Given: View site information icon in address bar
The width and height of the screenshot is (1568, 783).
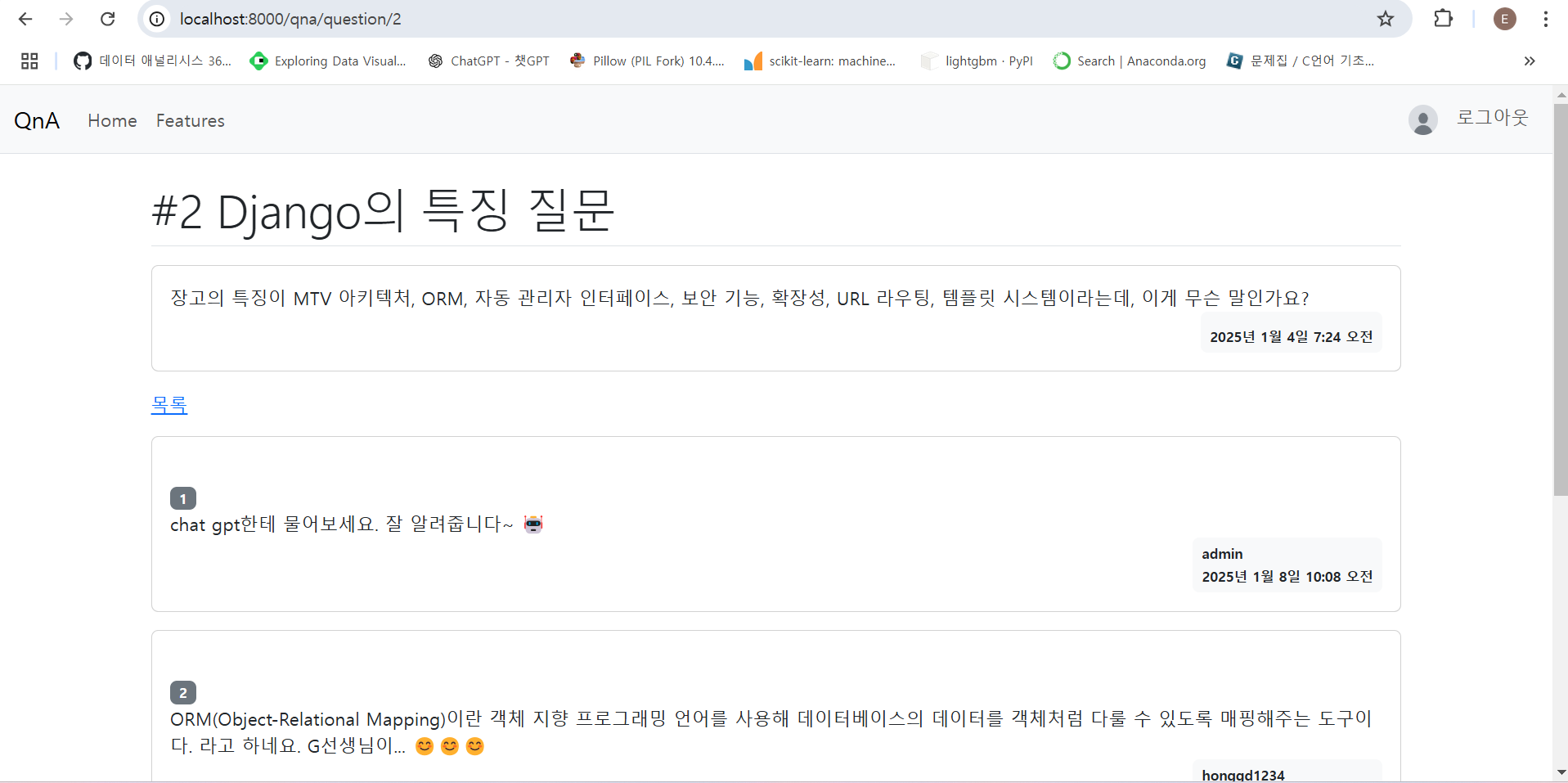Looking at the screenshot, I should pyautogui.click(x=157, y=19).
